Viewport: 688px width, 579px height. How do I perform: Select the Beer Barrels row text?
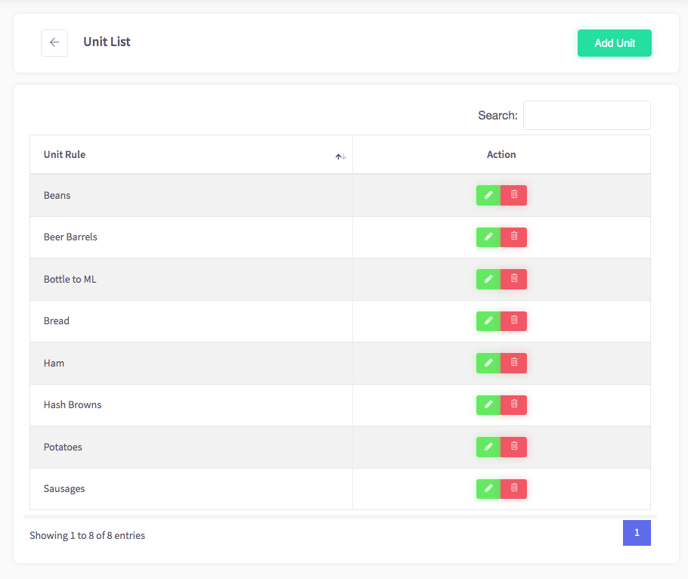click(70, 237)
